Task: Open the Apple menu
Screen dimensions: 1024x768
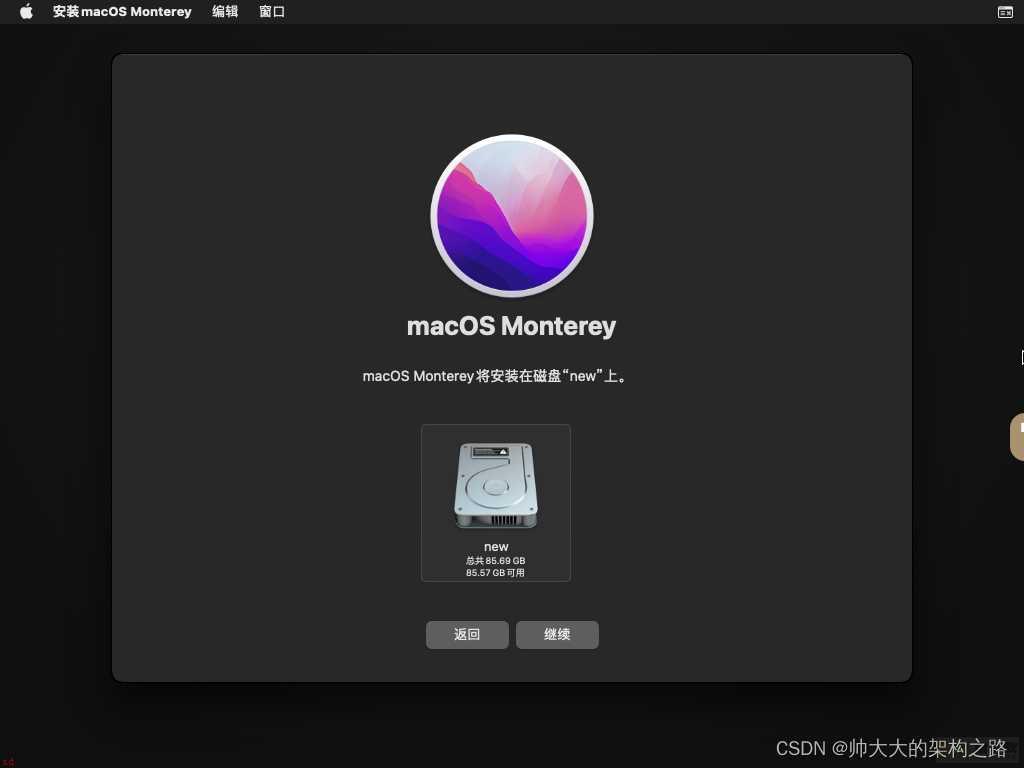Action: point(26,11)
